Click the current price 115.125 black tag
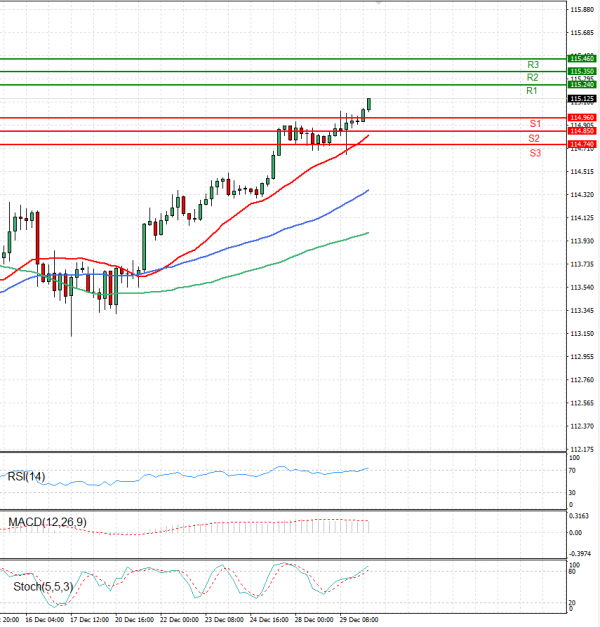 (x=582, y=99)
